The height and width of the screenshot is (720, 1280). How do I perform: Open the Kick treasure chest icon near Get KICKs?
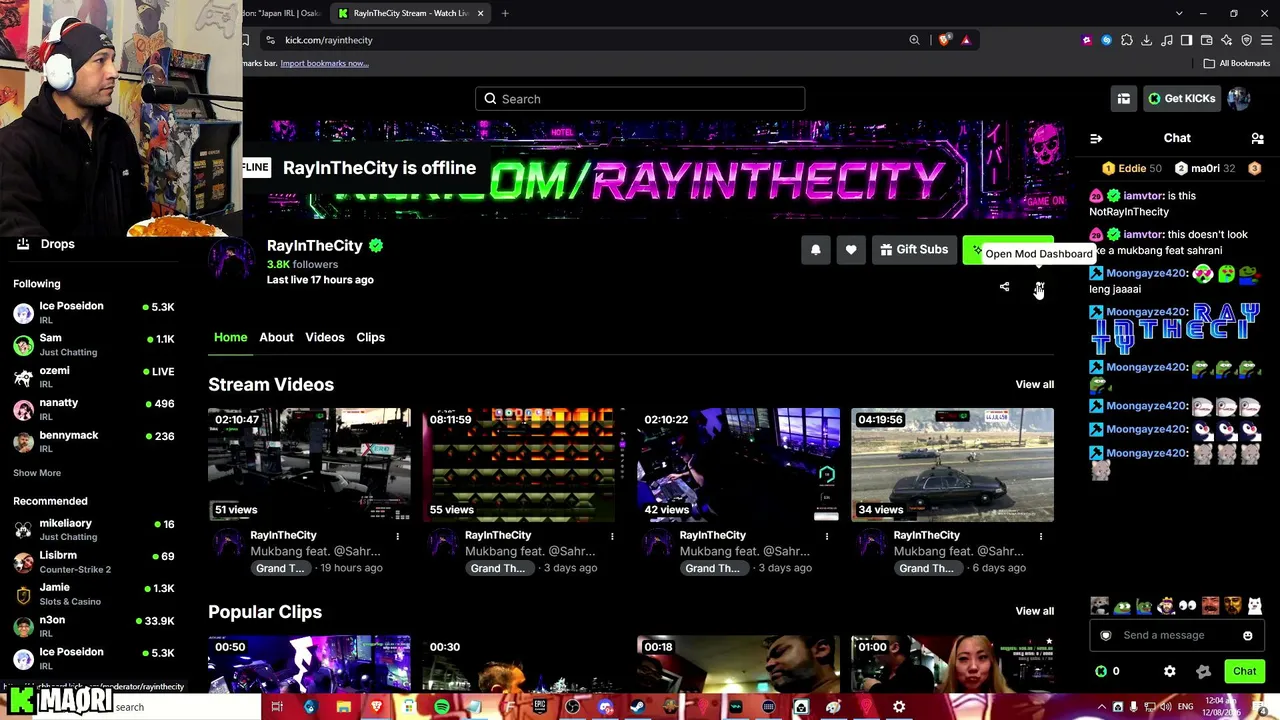coord(1124,98)
